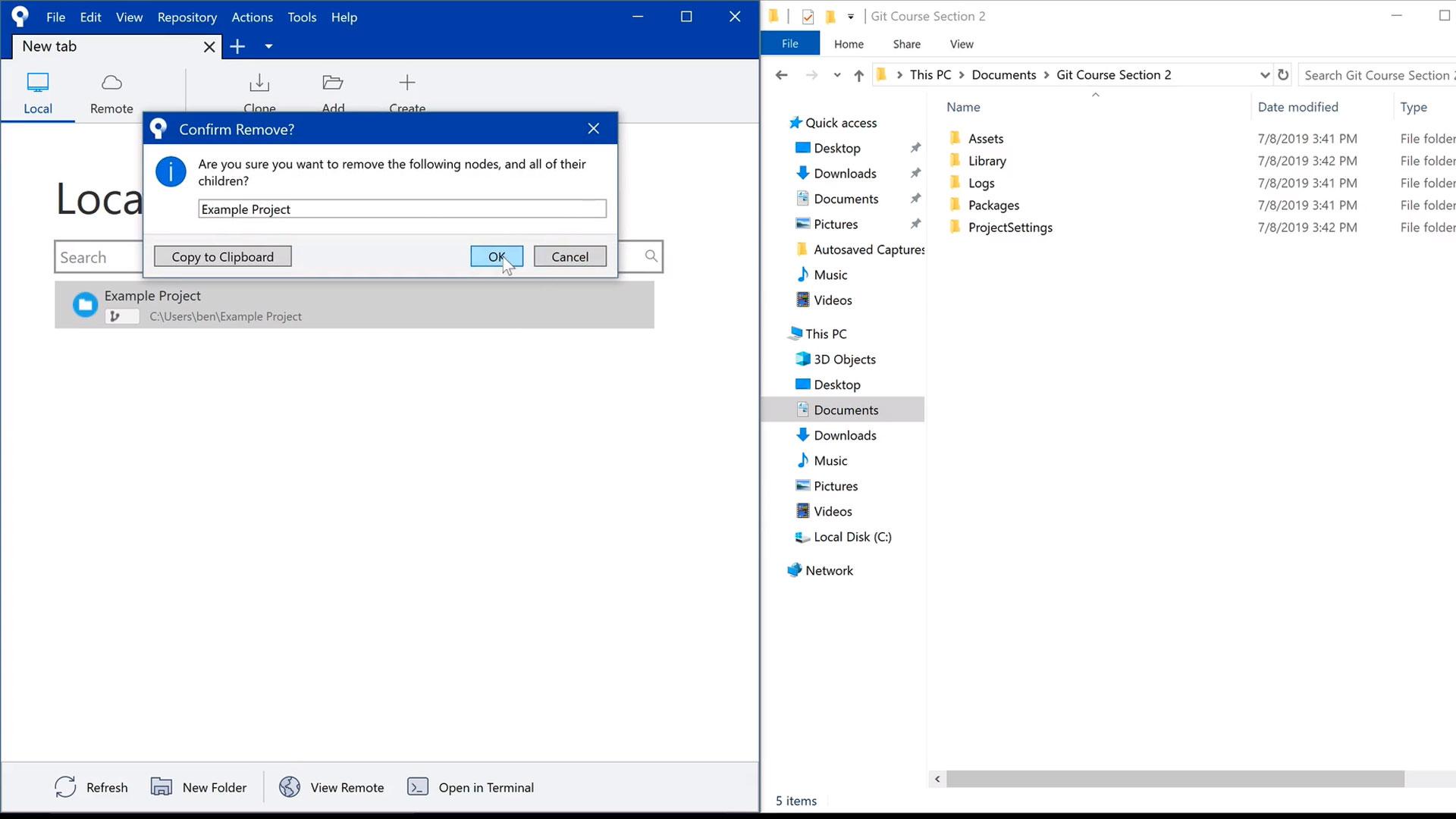Image resolution: width=1456 pixels, height=819 pixels.
Task: Open Videos under This PC
Action: click(832, 511)
